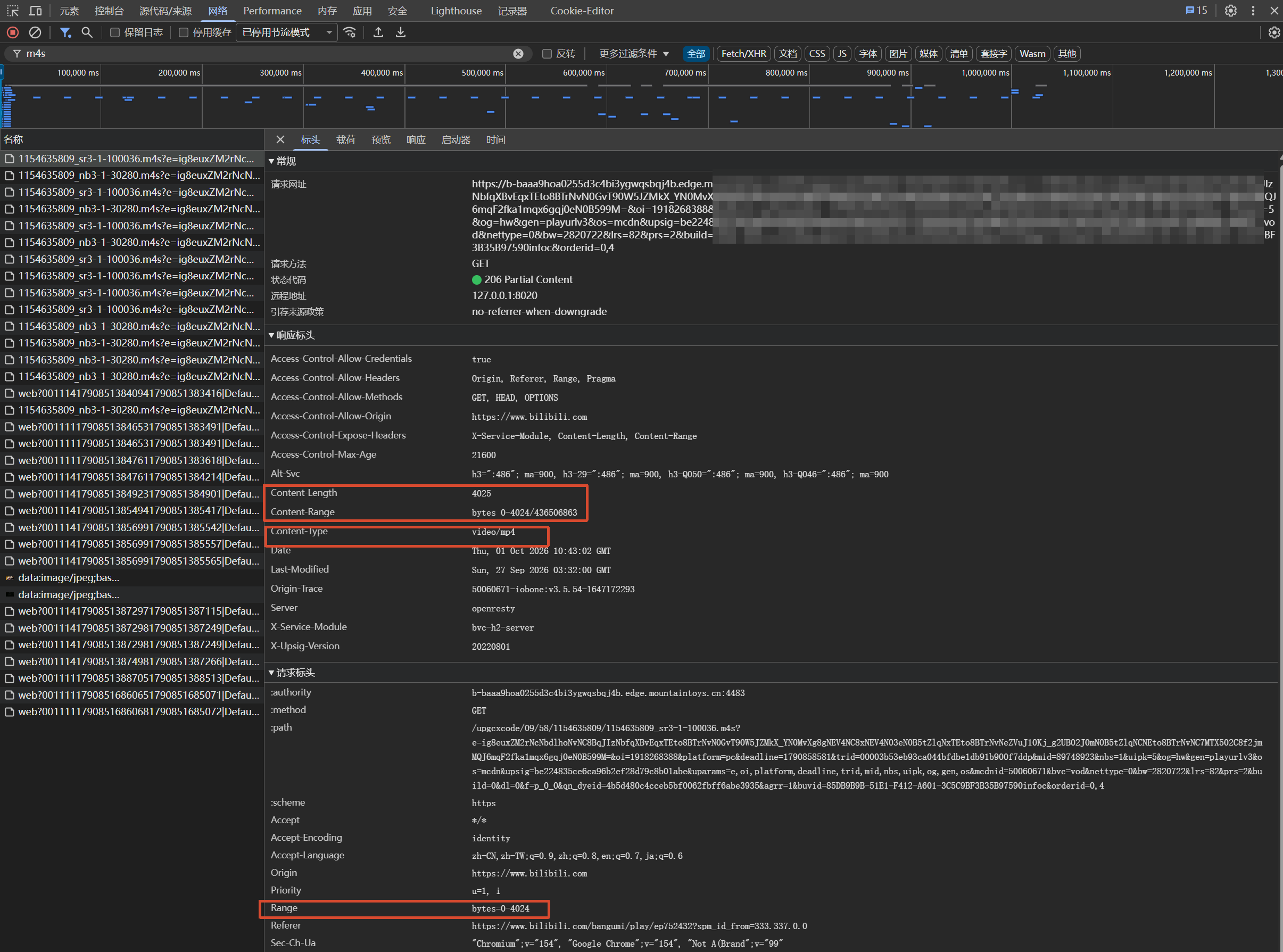Stop recording network log
This screenshot has width=1283, height=952.
click(13, 32)
